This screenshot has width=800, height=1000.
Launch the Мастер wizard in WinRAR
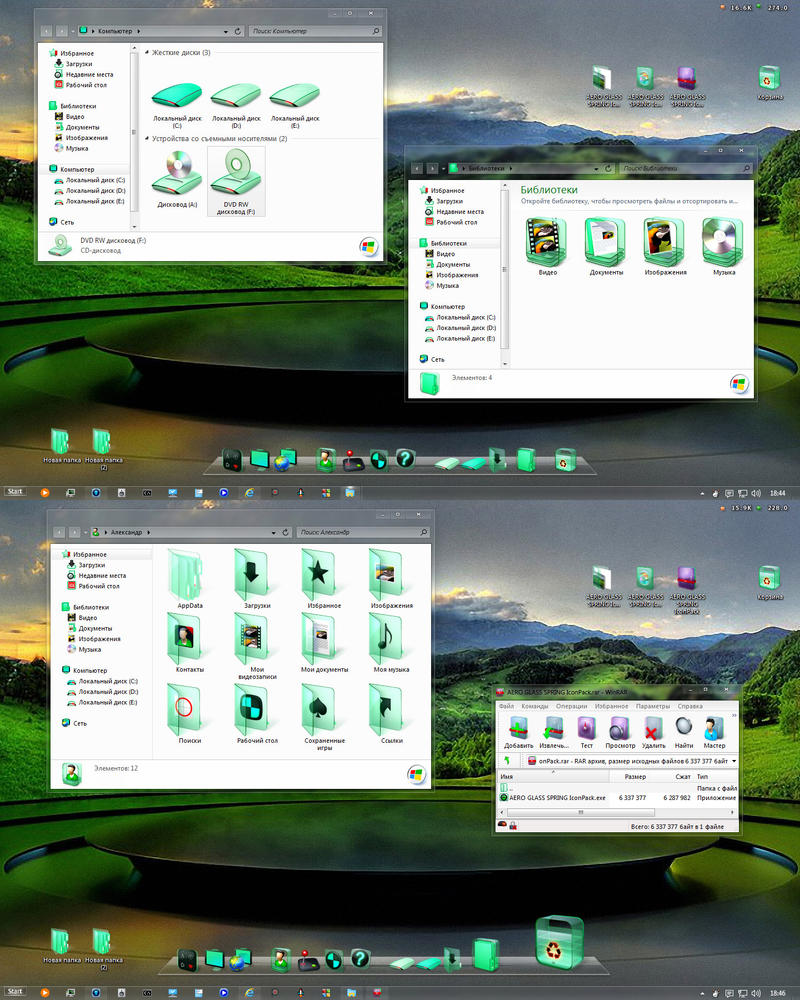point(714,730)
